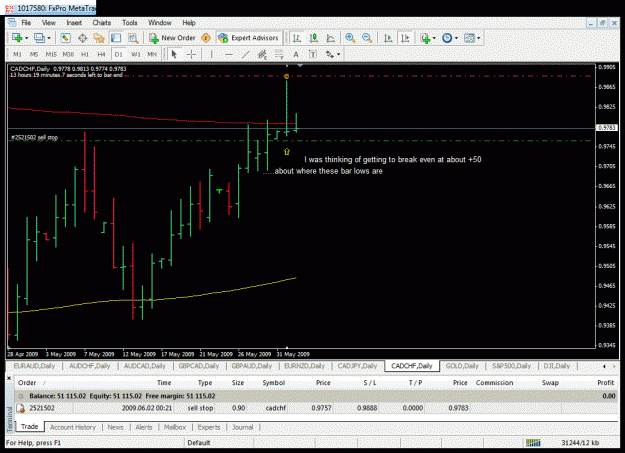Zoom in on the chart
Image resolution: width=625 pixels, height=453 pixels.
point(350,38)
